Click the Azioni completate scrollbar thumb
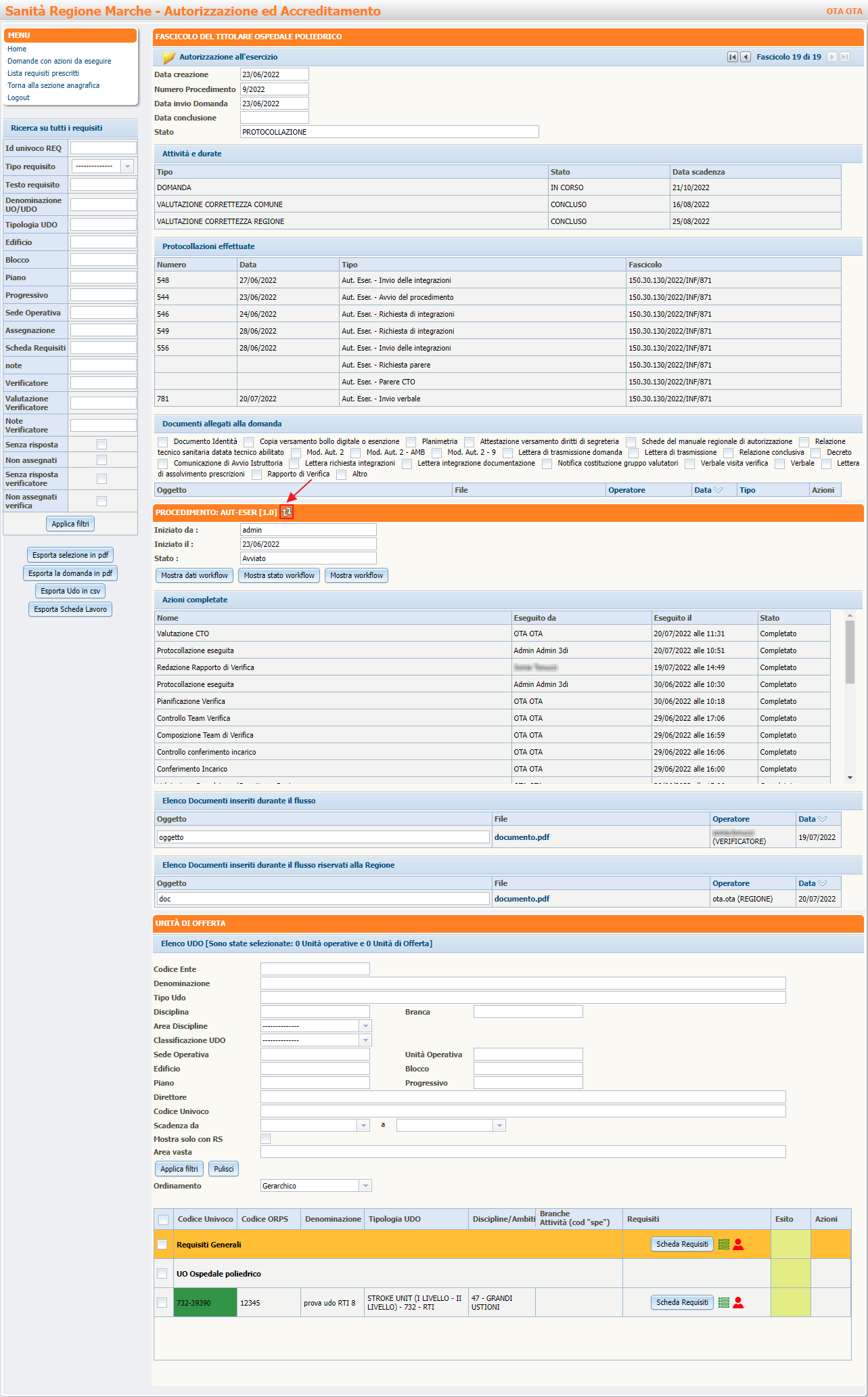This screenshot has height=1397, width=868. (850, 652)
